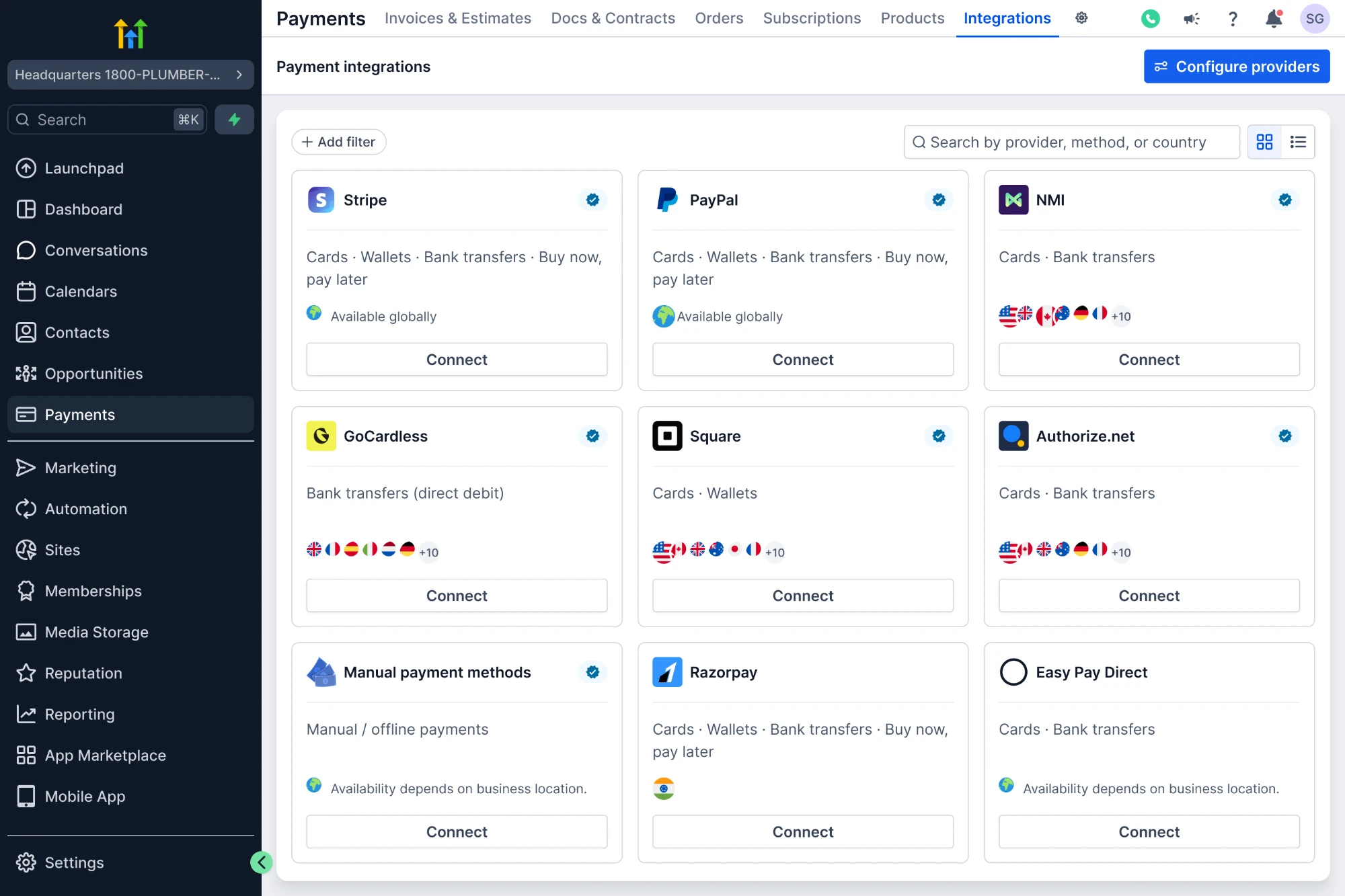Viewport: 1345px width, 896px height.
Task: Open the payments settings gear in the tab bar
Action: point(1081,18)
